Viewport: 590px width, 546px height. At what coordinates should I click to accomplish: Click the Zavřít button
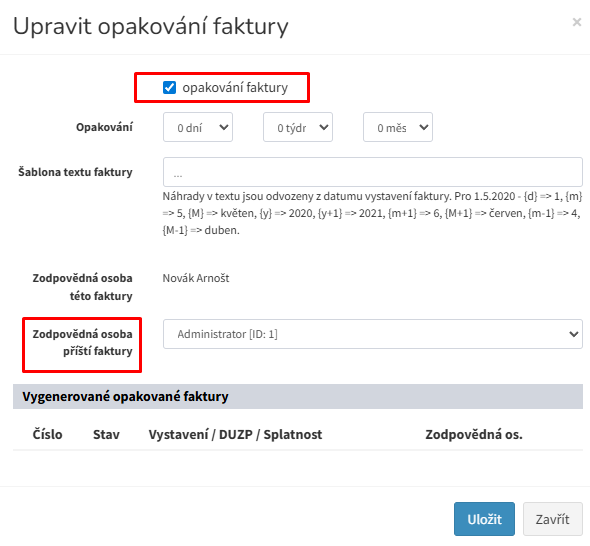pyautogui.click(x=552, y=519)
